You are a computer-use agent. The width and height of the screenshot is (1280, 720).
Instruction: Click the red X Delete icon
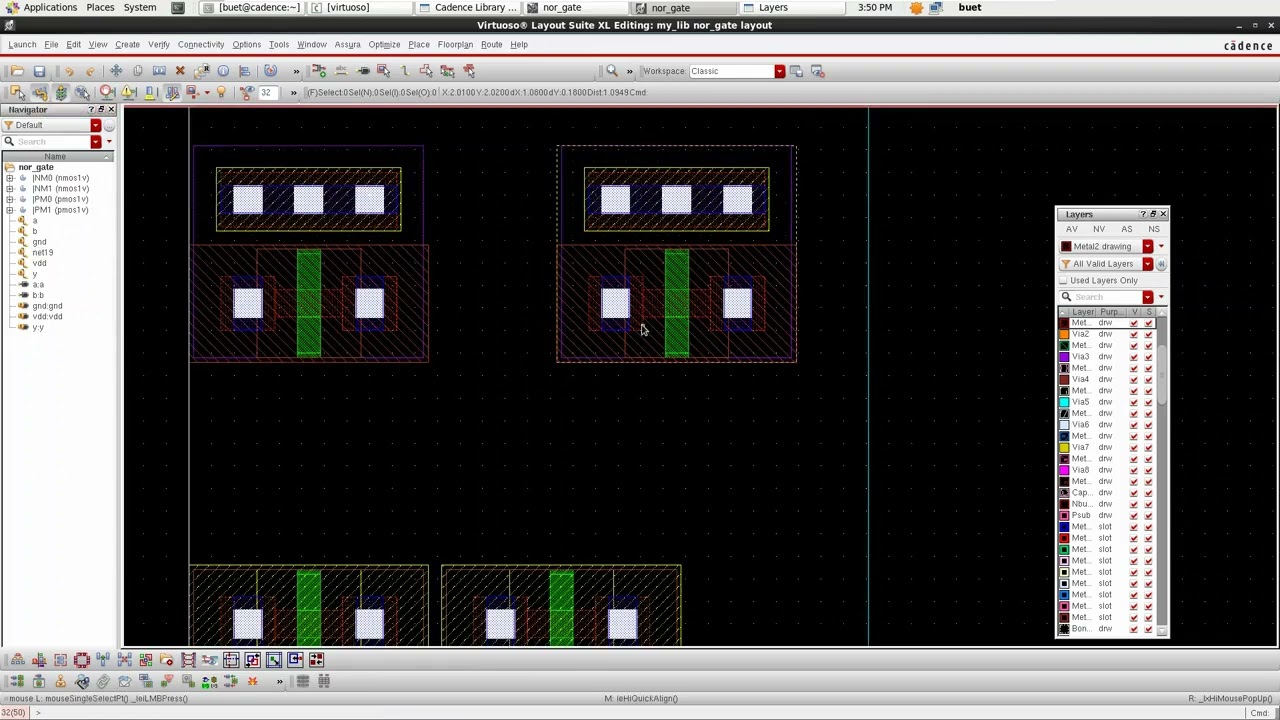180,71
